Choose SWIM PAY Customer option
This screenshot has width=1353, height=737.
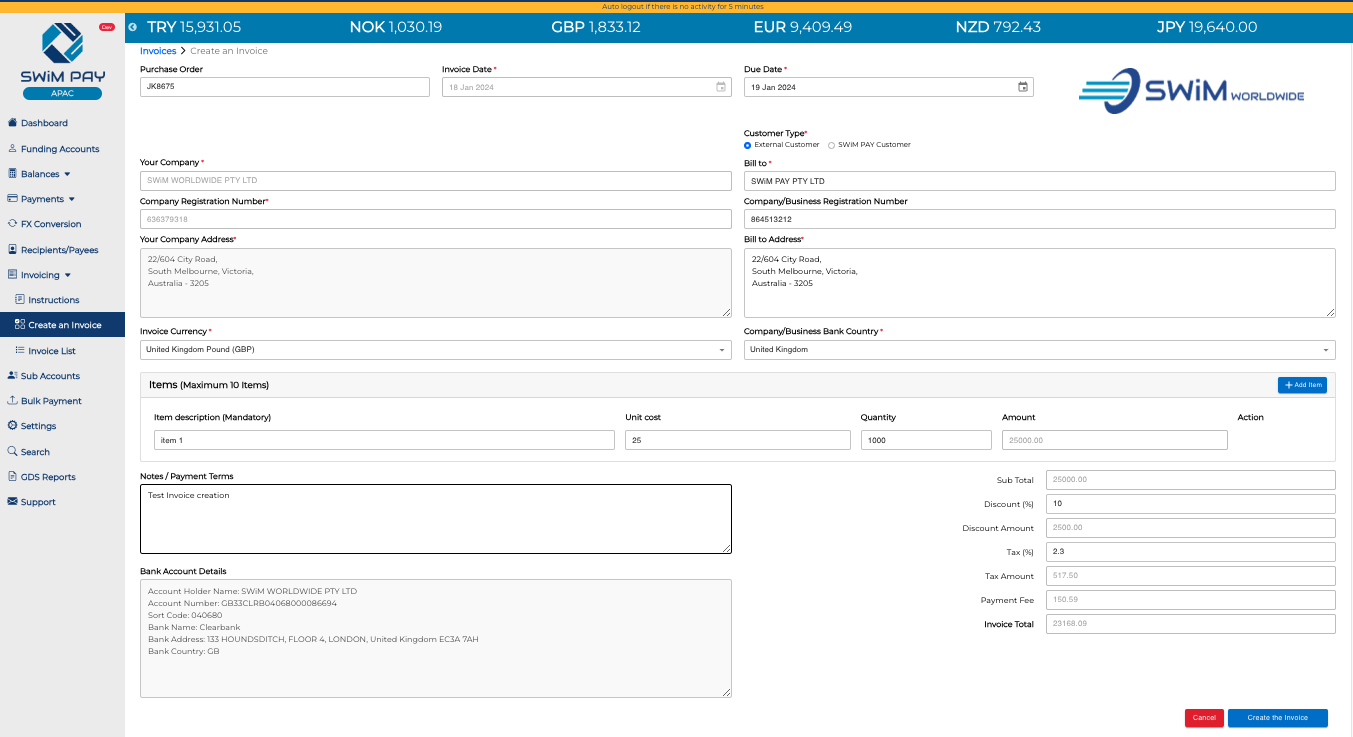(831, 144)
